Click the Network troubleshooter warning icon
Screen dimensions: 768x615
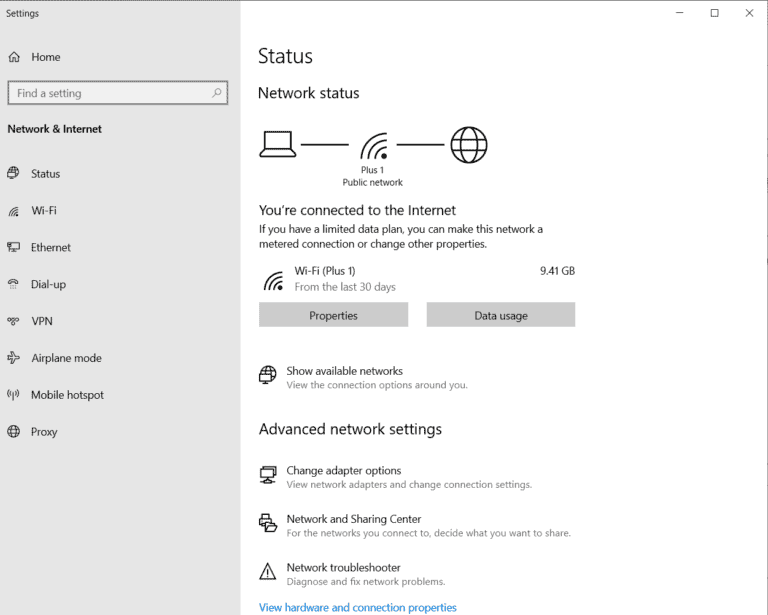(x=267, y=572)
